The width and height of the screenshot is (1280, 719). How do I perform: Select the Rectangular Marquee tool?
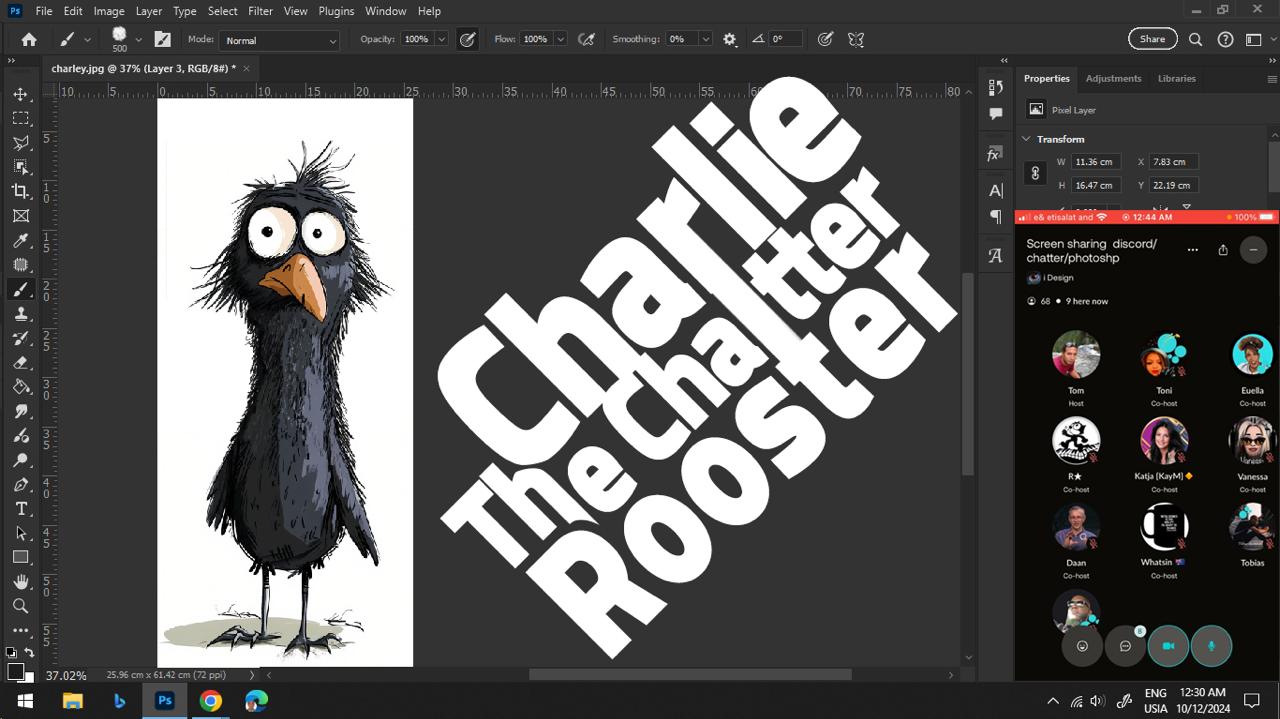pyautogui.click(x=21, y=118)
